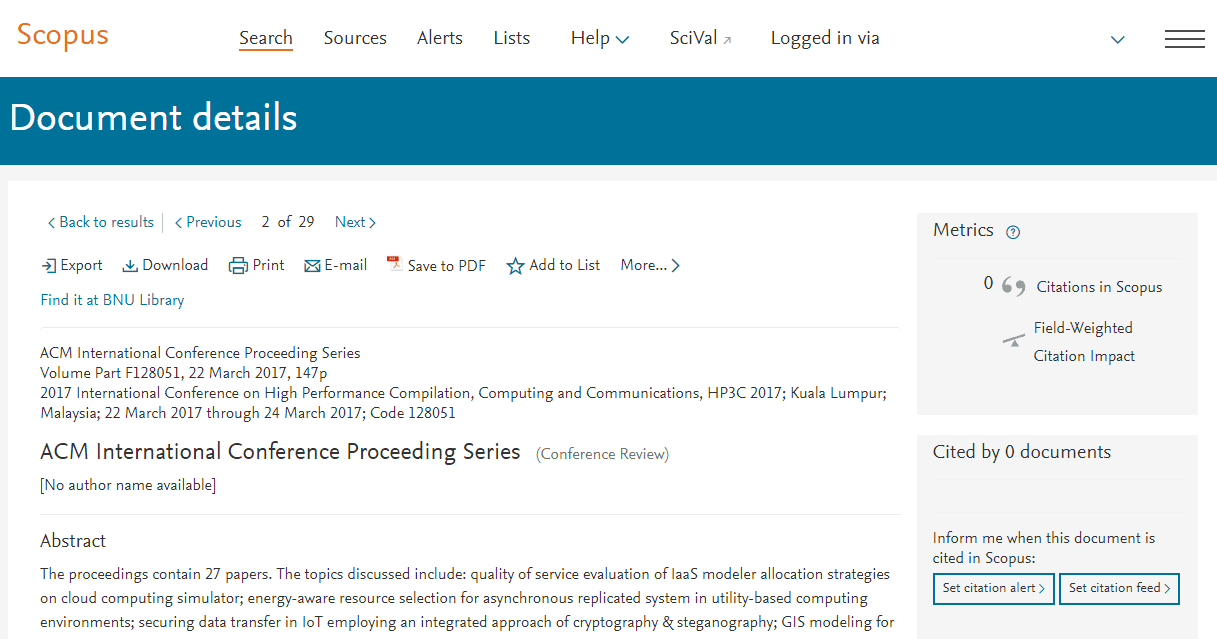
Task: Select 'ACM International Conference Proceeding Series' document title
Action: click(x=280, y=452)
